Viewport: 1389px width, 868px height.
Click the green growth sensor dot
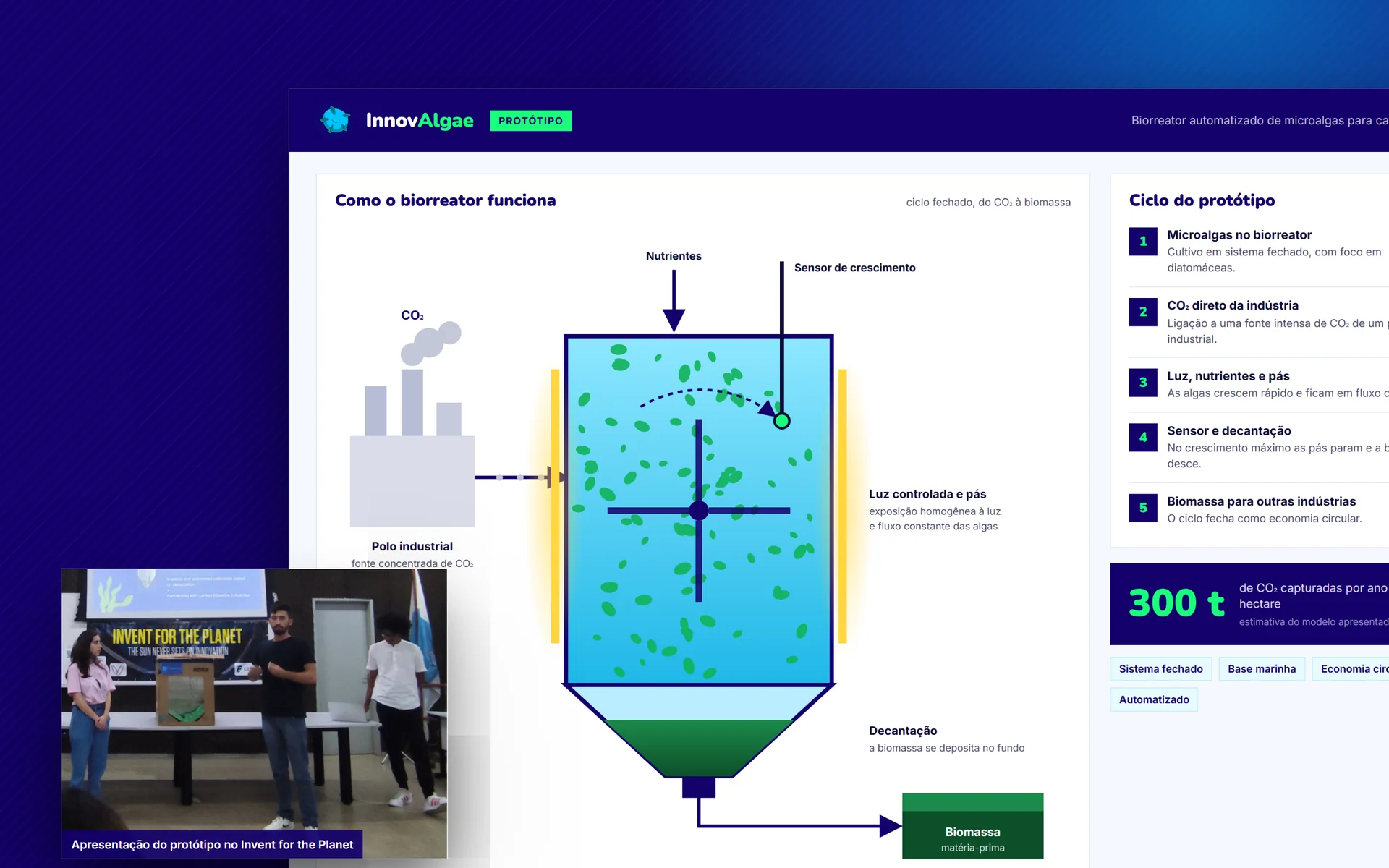click(x=781, y=421)
